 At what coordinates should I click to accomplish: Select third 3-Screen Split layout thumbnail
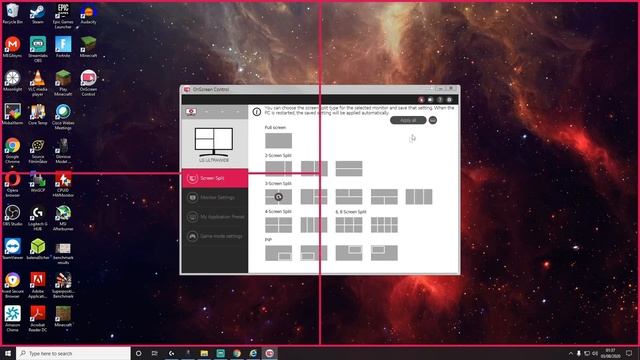349,197
